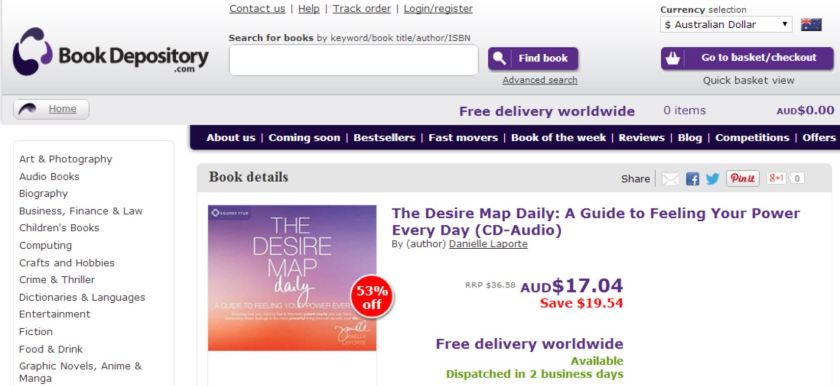This screenshot has width=840, height=386.
Task: Share on Twitter bird icon
Action: [712, 179]
